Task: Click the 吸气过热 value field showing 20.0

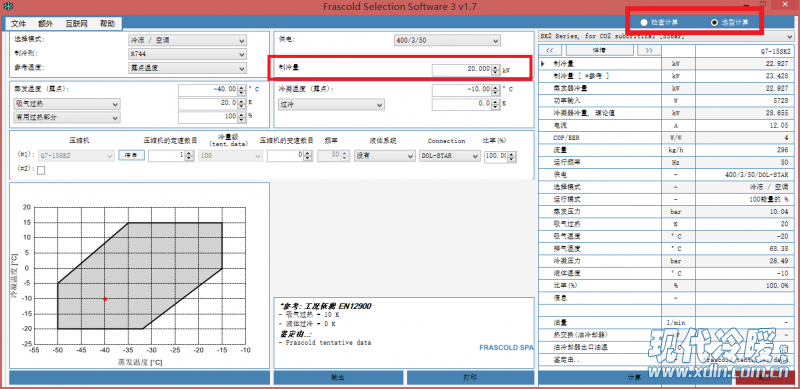Action: (208, 104)
